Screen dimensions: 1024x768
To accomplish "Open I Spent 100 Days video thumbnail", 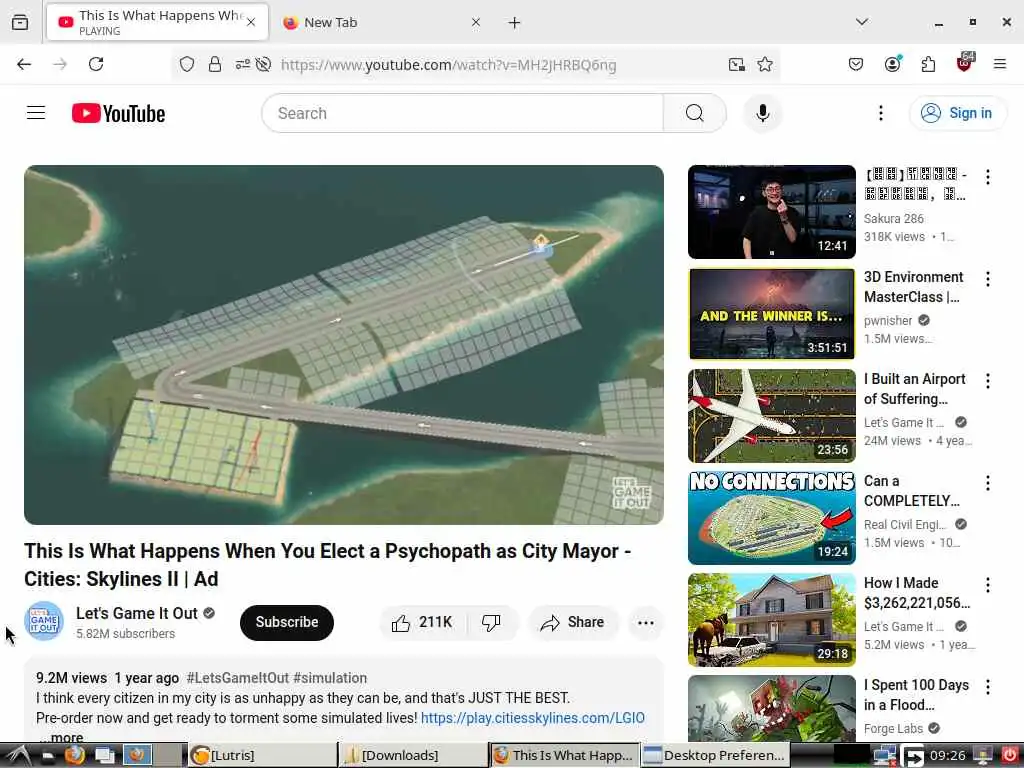I will tap(771, 708).
